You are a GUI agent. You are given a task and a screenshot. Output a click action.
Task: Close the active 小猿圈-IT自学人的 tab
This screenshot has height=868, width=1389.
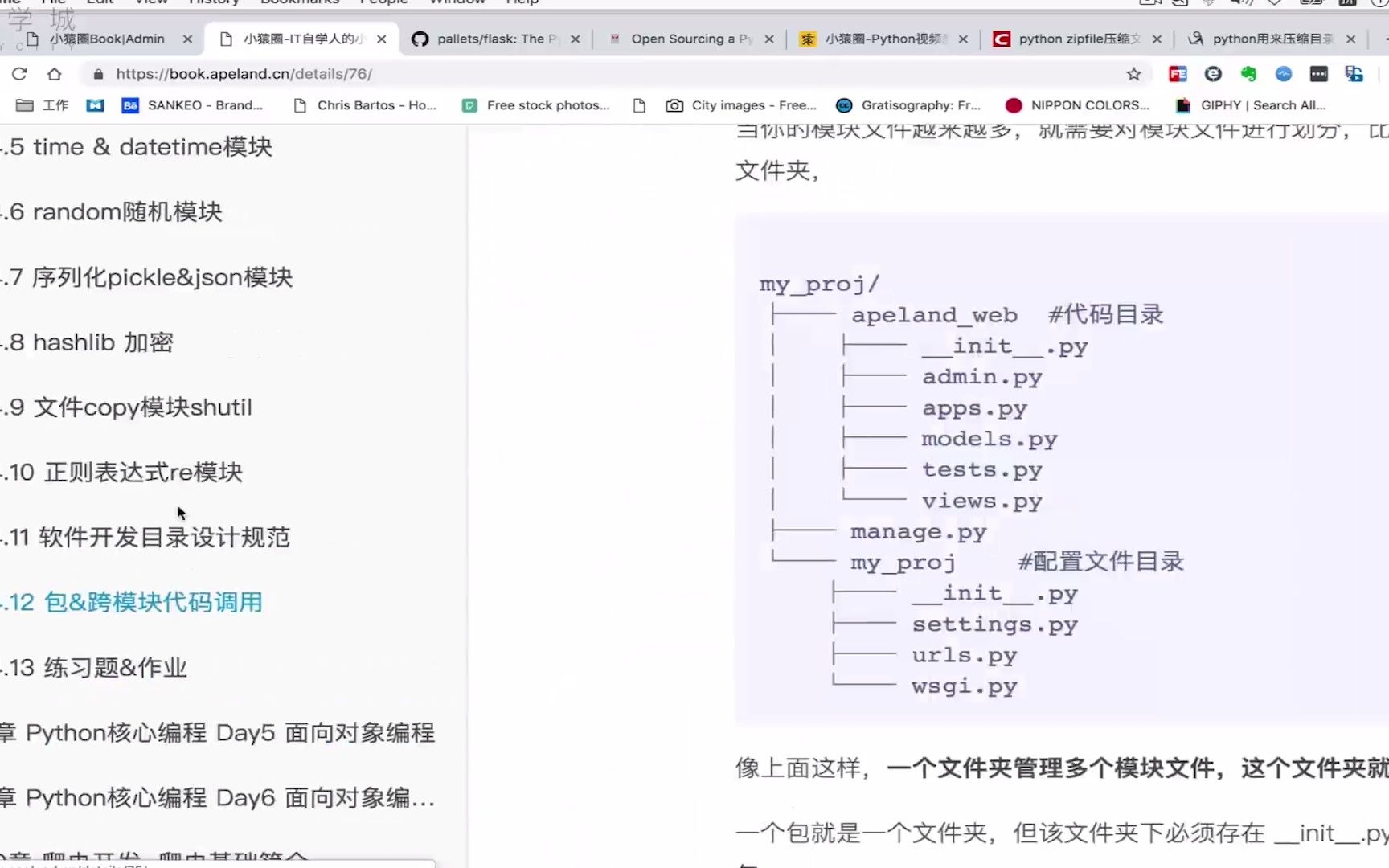click(x=382, y=39)
